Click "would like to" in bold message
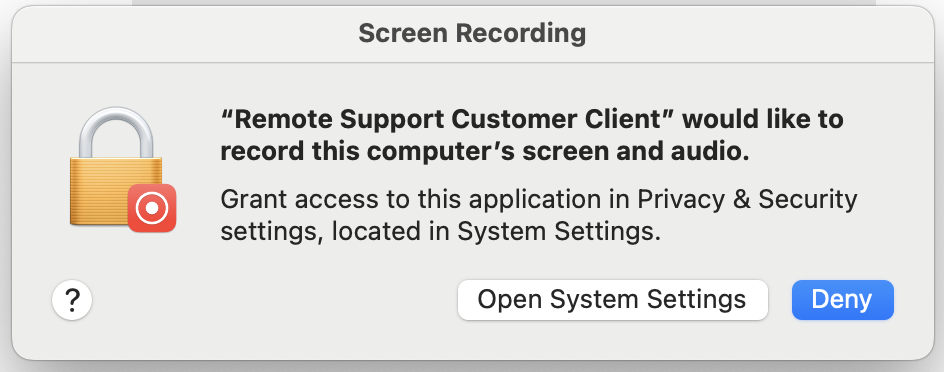This screenshot has height=372, width=944. 763,120
